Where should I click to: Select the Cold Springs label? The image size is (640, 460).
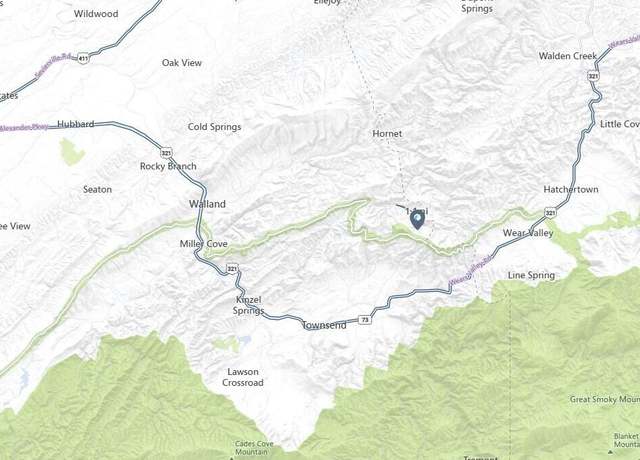click(214, 127)
